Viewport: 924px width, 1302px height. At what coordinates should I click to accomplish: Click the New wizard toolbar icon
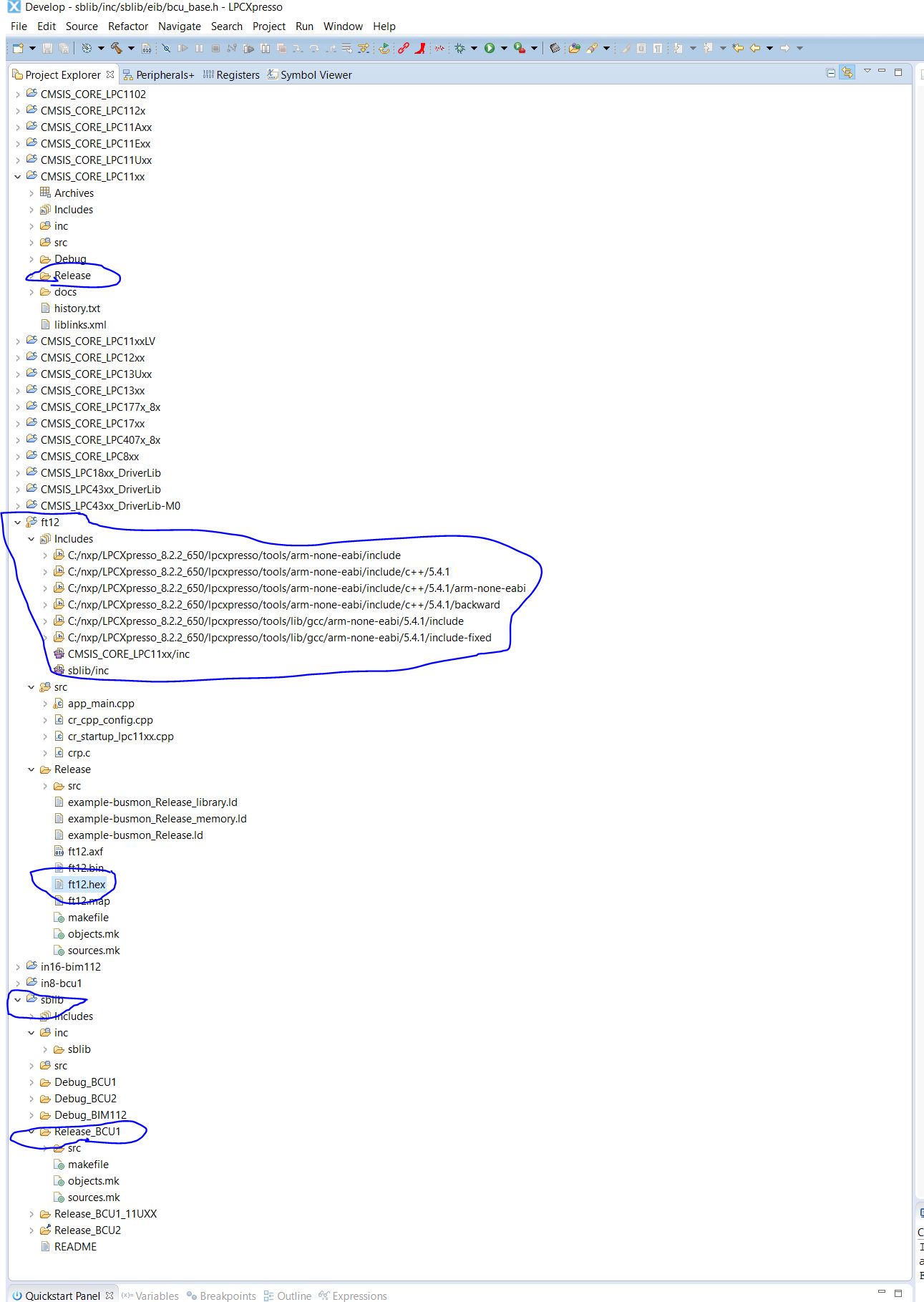coord(17,48)
